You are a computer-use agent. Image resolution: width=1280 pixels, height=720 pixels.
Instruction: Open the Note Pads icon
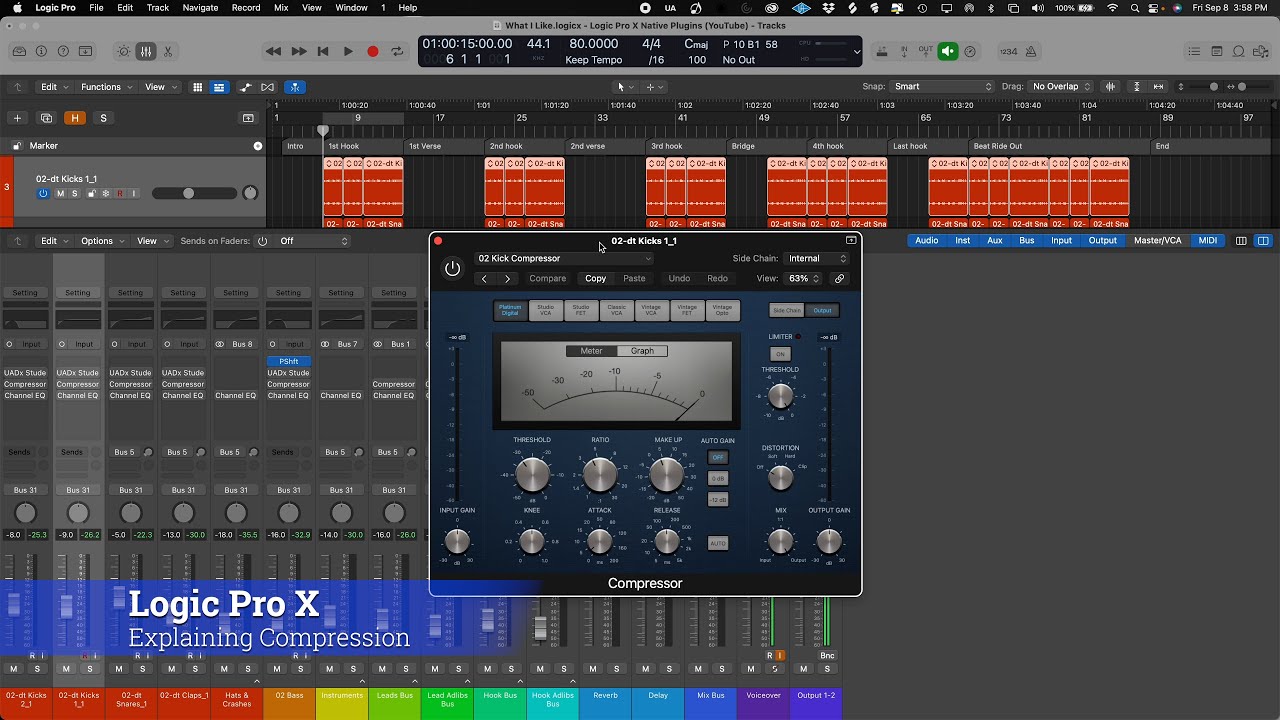(1217, 51)
